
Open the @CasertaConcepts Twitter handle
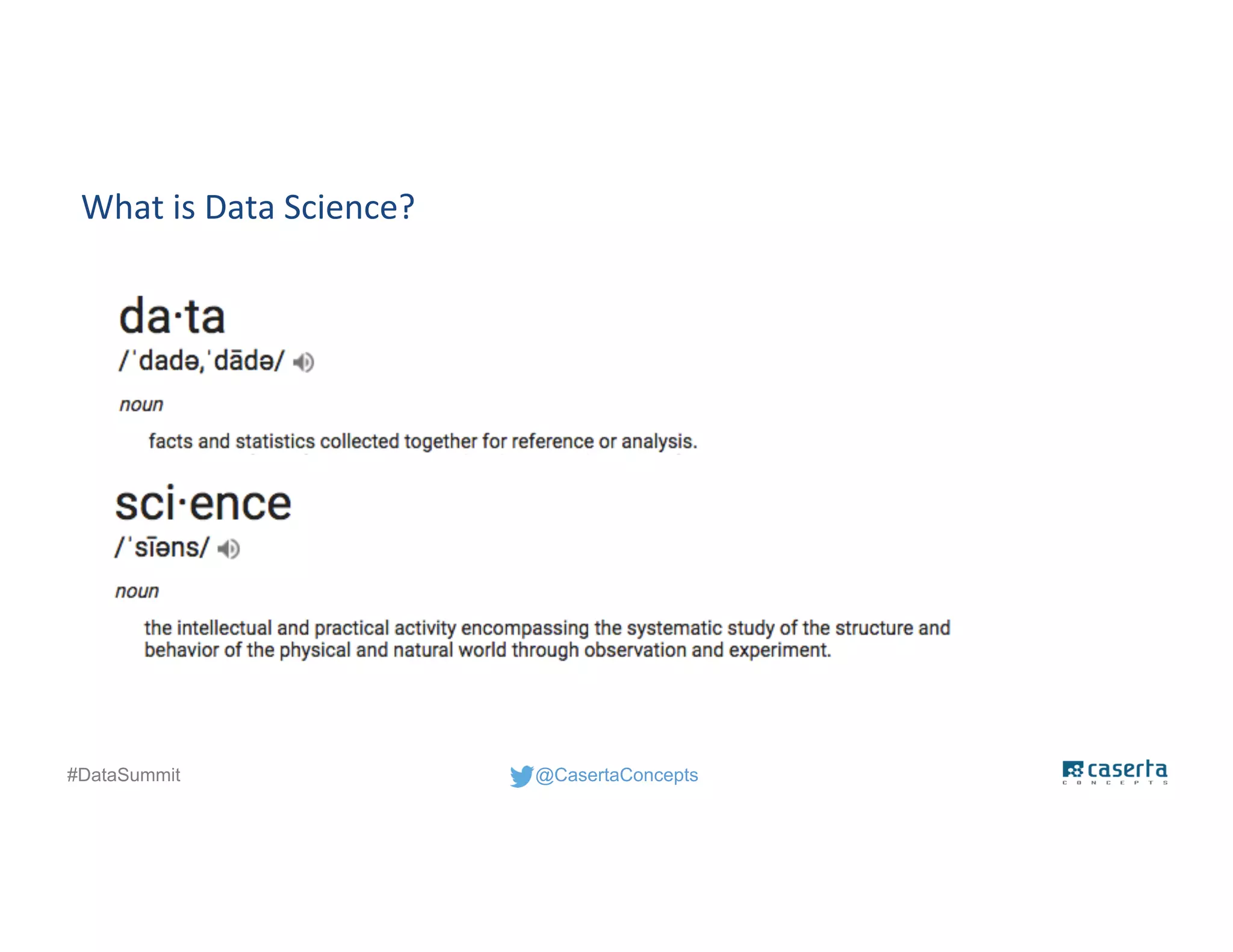pos(616,775)
